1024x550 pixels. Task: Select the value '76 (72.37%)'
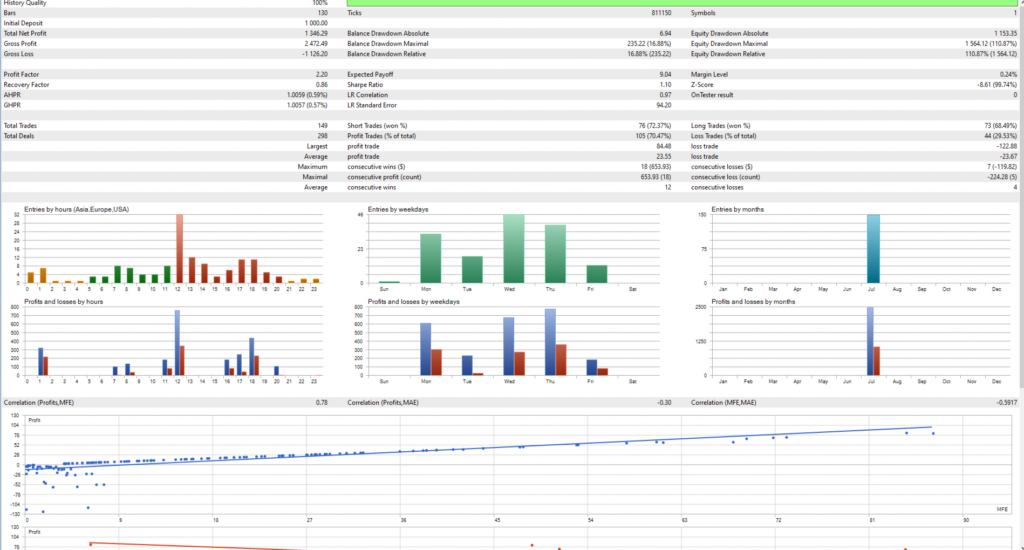click(654, 125)
